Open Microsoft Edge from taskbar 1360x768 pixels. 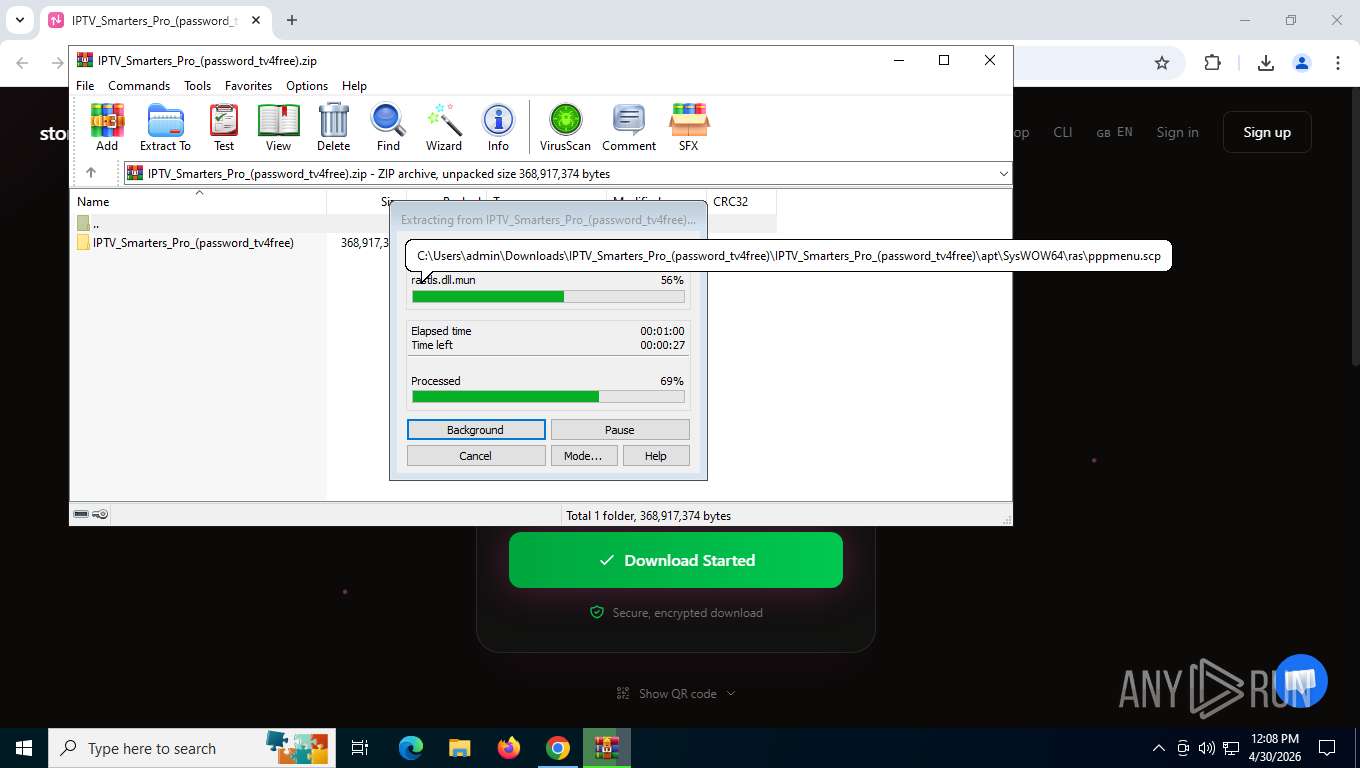[410, 748]
